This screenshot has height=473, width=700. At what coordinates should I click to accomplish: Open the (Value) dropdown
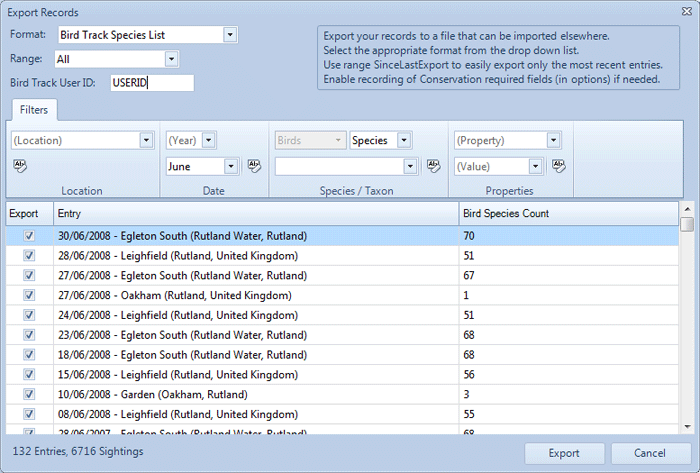535,166
